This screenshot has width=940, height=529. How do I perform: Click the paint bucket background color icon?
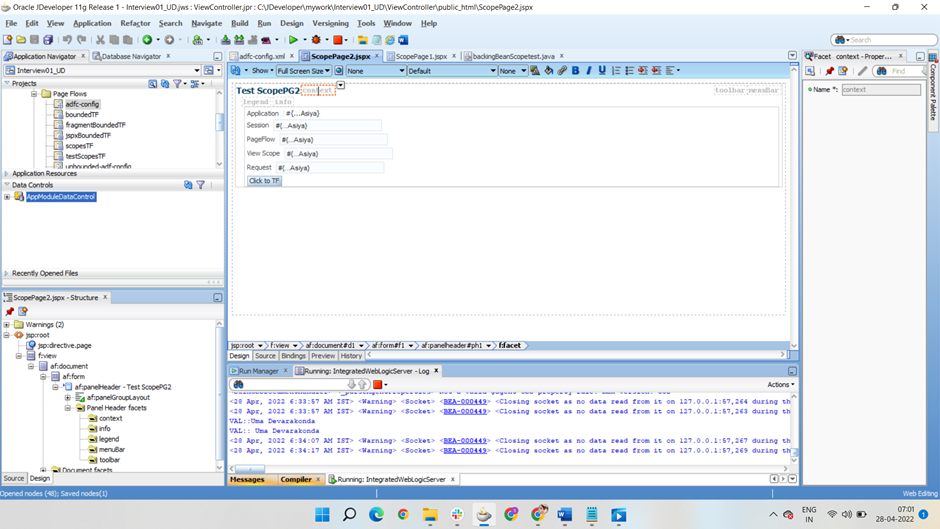coord(549,70)
